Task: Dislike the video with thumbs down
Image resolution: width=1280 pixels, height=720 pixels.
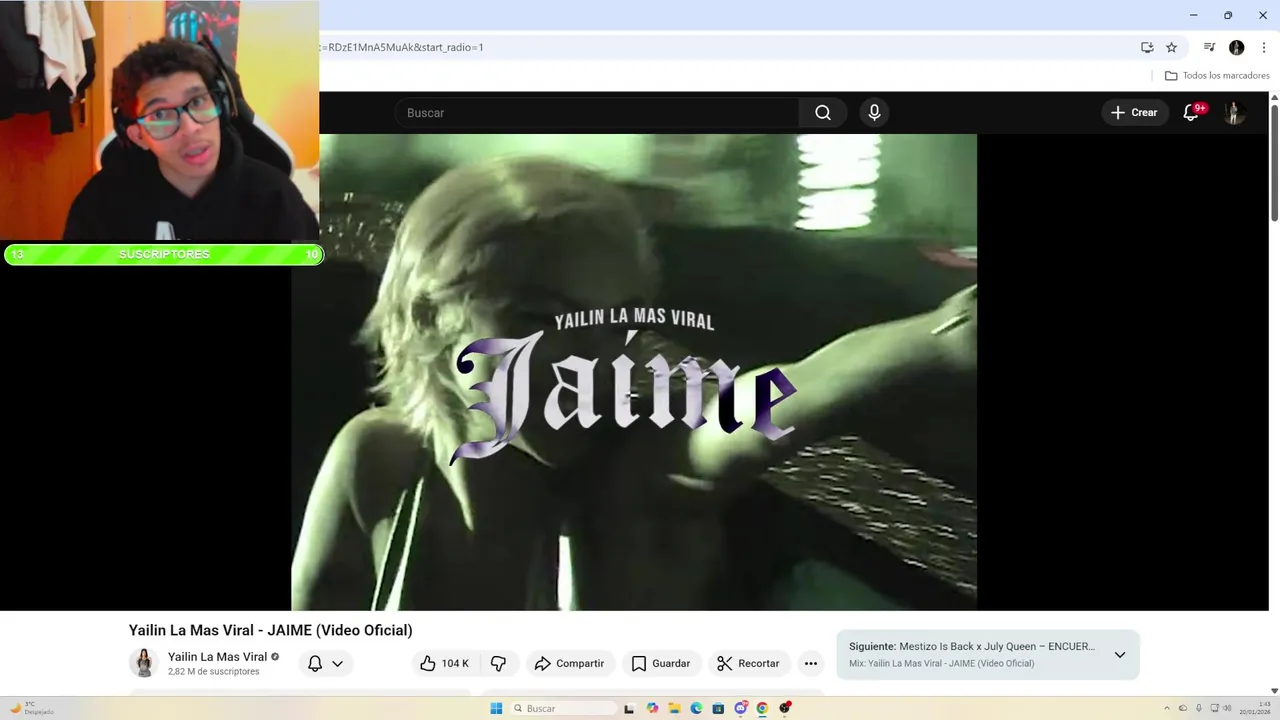Action: click(x=498, y=663)
